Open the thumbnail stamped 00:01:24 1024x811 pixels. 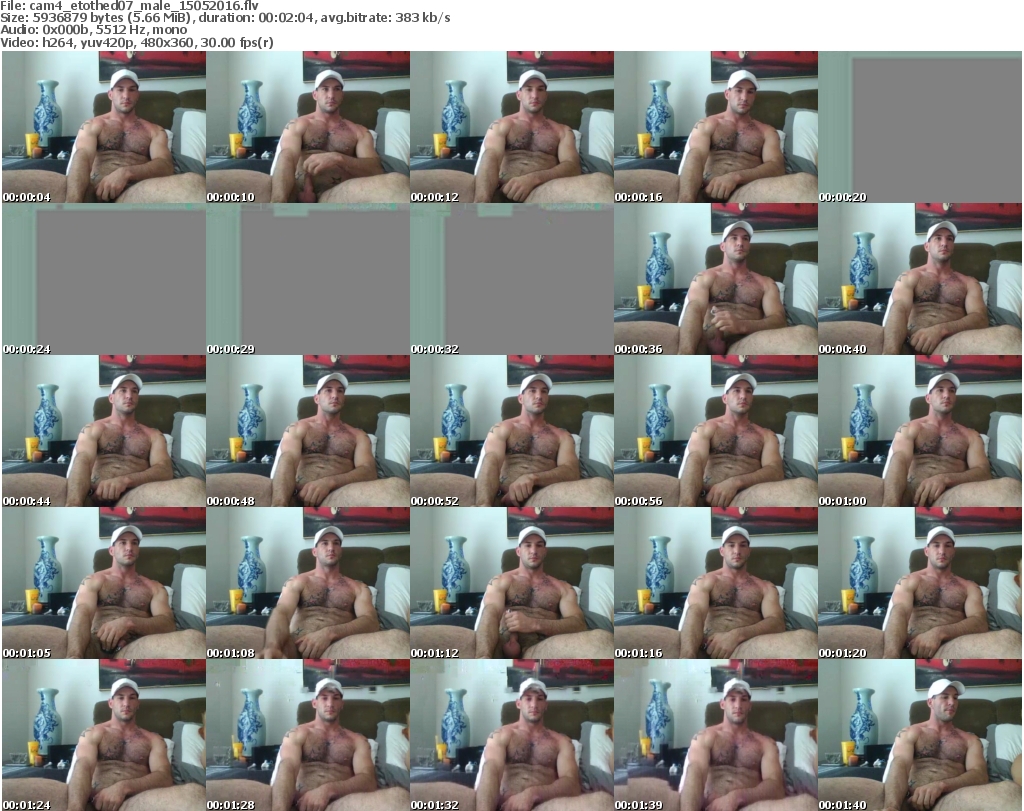[x=104, y=735]
